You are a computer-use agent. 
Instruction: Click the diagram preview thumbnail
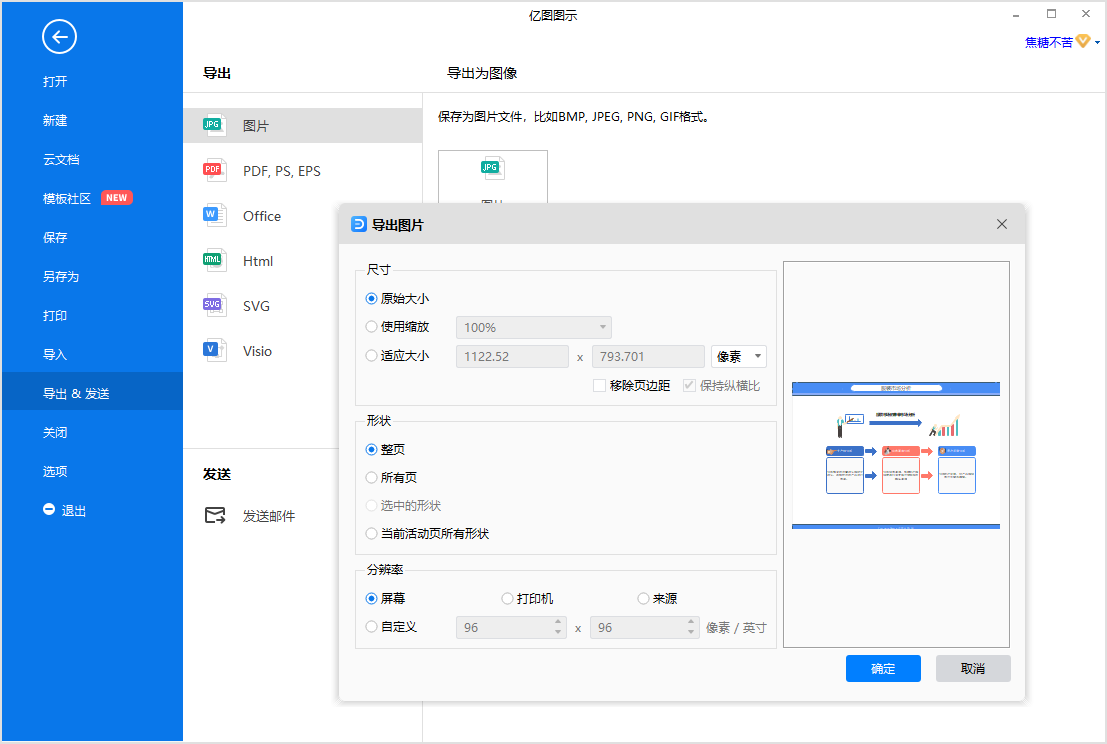896,455
